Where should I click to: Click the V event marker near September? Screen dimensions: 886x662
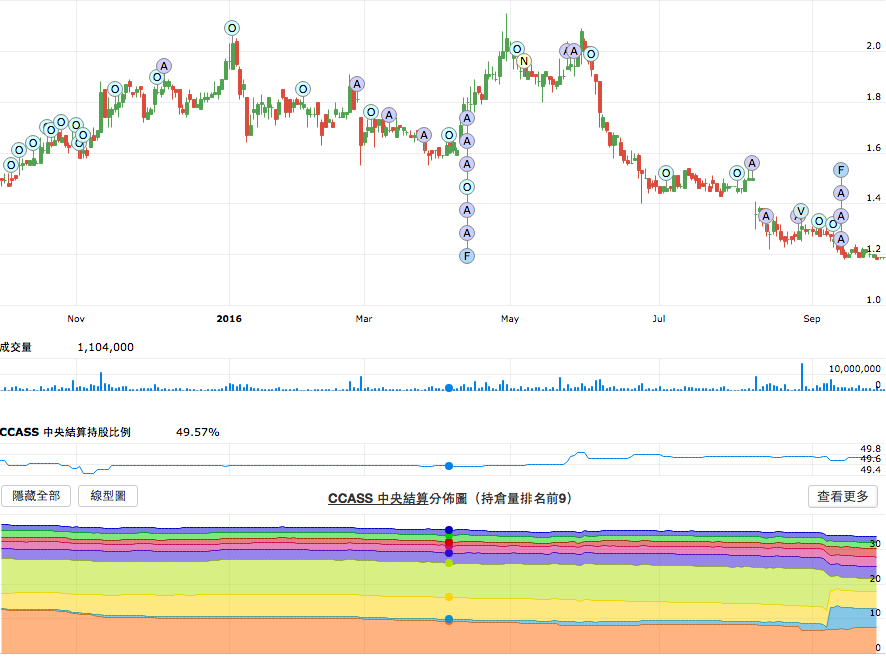(800, 211)
